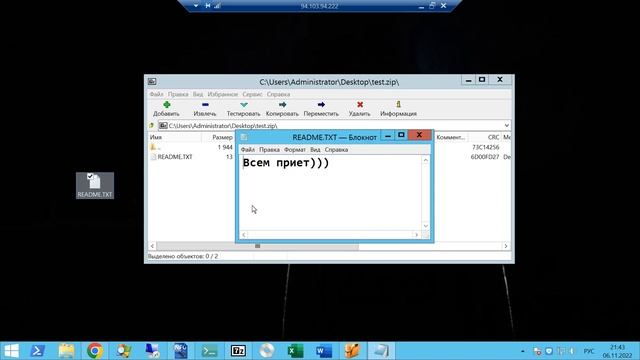This screenshot has width=640, height=360.
Task: Open Google Chrome from the taskbar
Action: tap(95, 351)
